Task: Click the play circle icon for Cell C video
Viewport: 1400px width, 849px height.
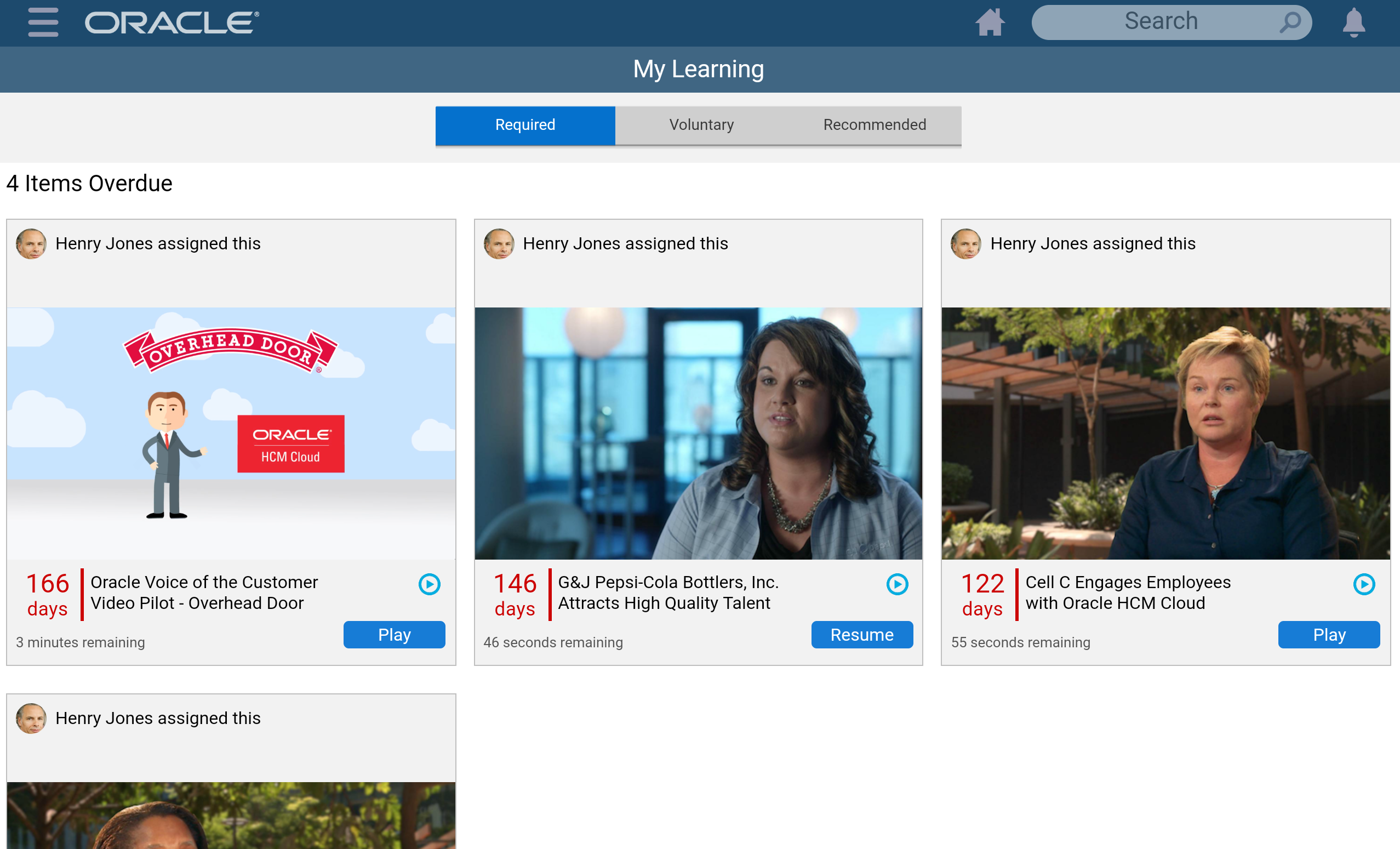Action: point(1364,584)
